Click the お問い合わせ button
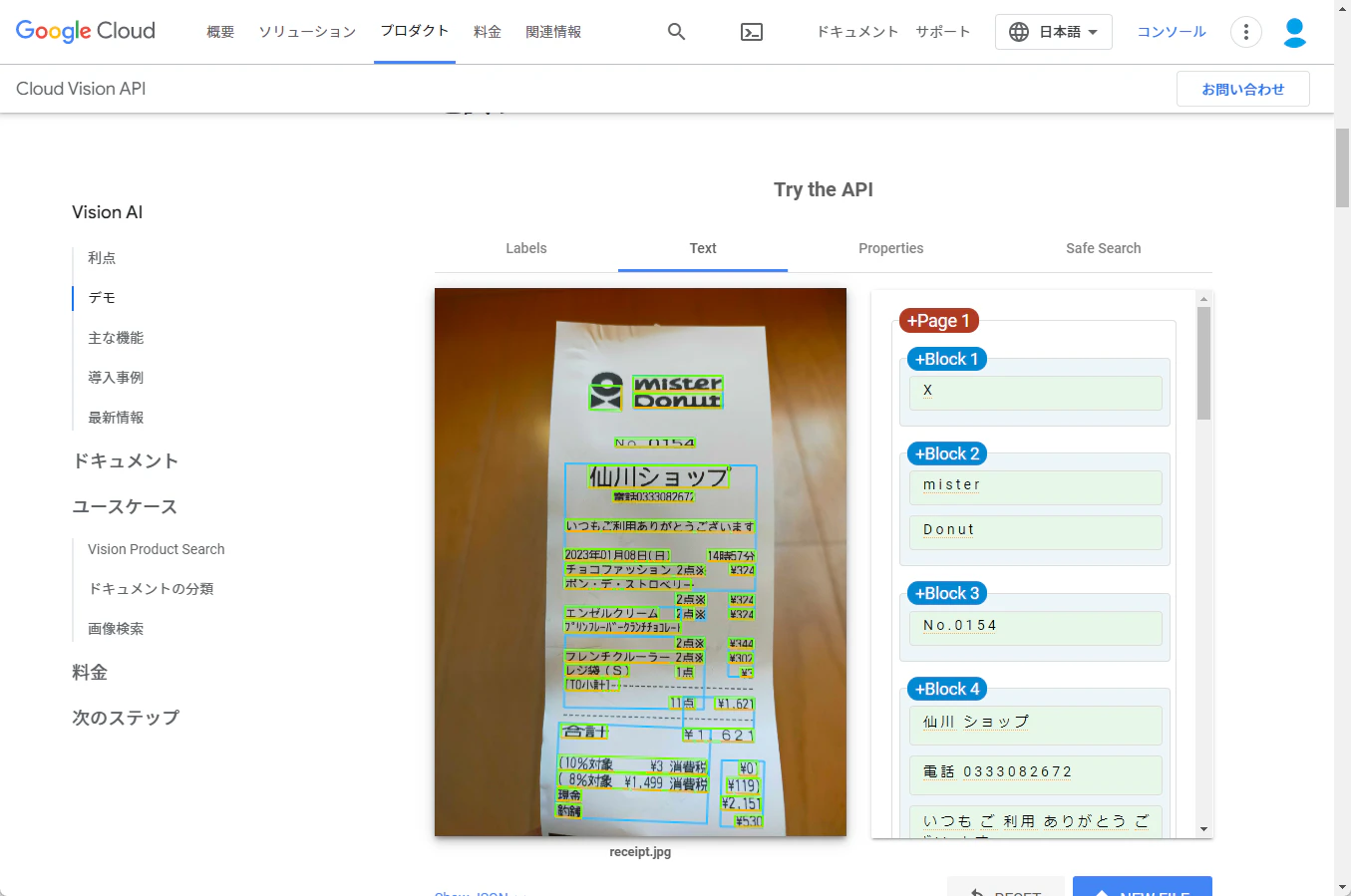 [x=1242, y=89]
